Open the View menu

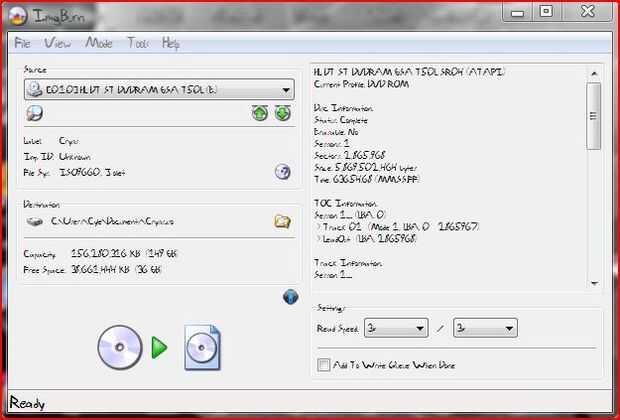pyautogui.click(x=58, y=43)
